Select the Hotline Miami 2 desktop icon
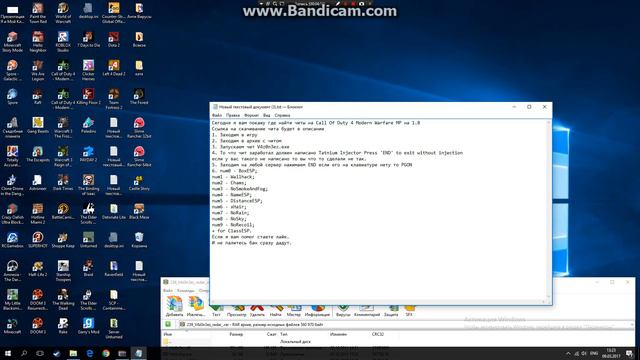 (x=38, y=213)
